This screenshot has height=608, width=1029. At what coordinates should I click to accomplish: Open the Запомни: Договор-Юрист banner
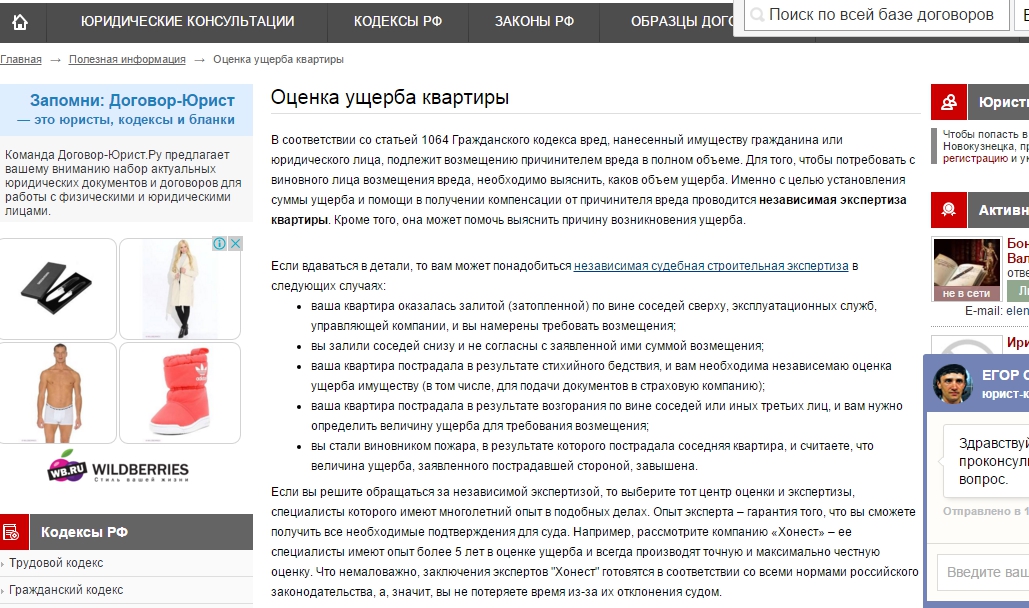pyautogui.click(x=126, y=110)
